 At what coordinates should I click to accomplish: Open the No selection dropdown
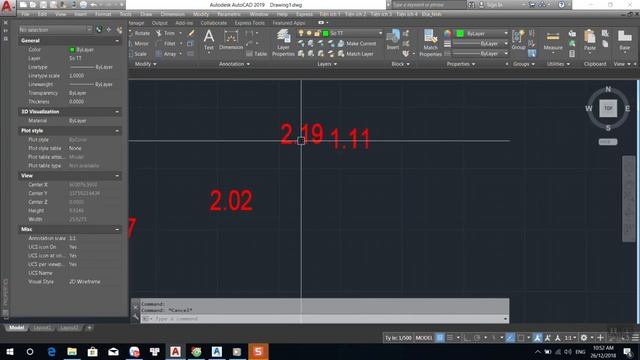click(55, 29)
